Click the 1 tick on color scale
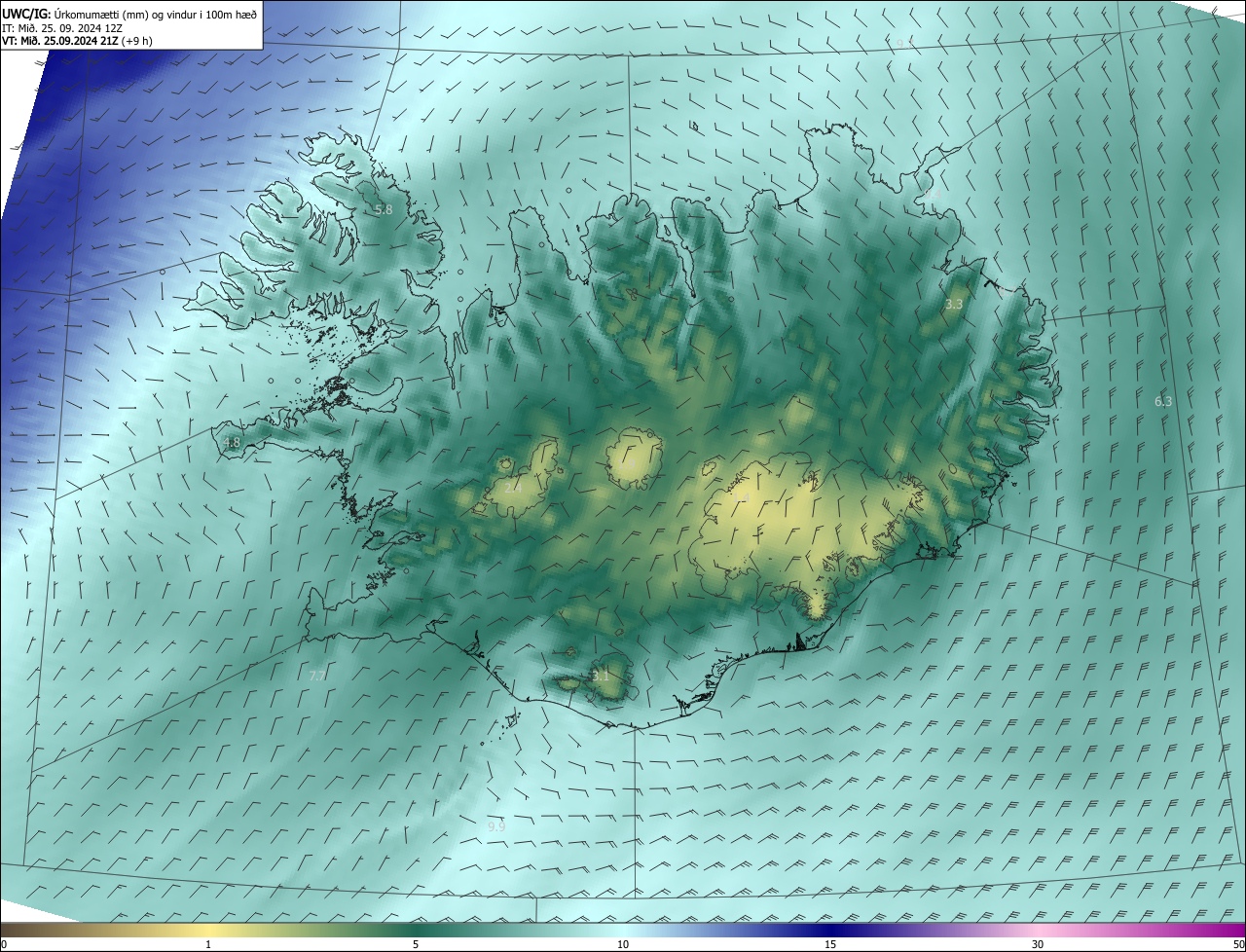This screenshot has height=952, width=1246. 208,944
